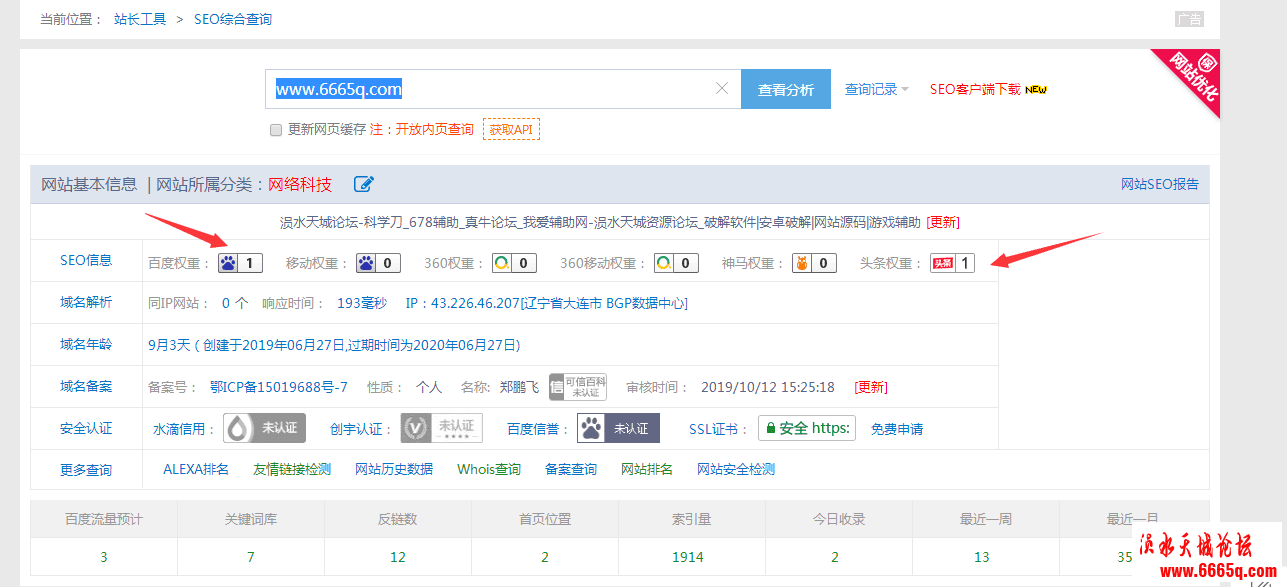Select the 域名解析 row label

[x=86, y=302]
